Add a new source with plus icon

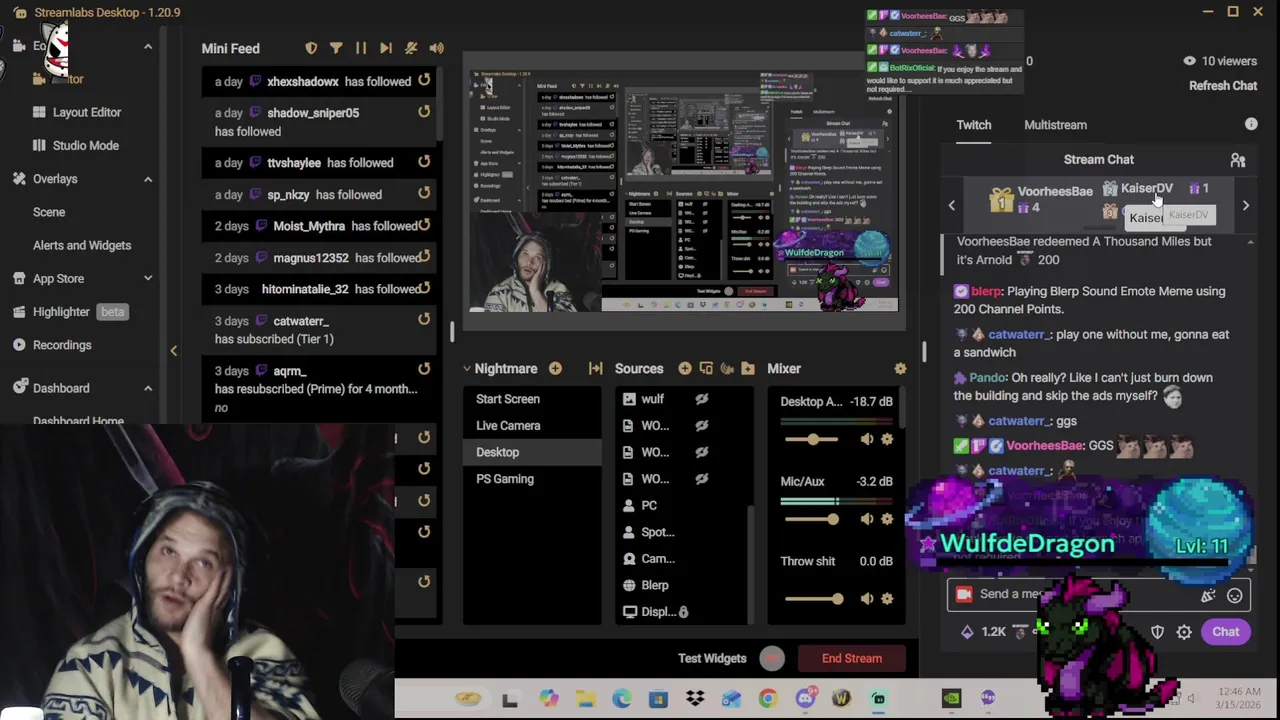click(x=685, y=368)
